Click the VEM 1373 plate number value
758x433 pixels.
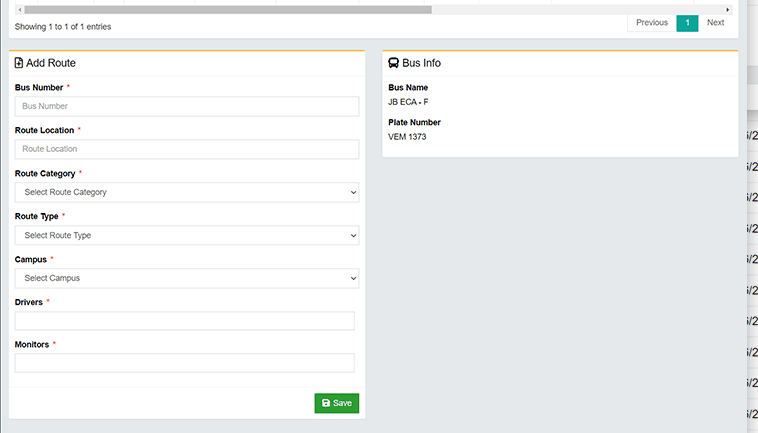pos(407,137)
